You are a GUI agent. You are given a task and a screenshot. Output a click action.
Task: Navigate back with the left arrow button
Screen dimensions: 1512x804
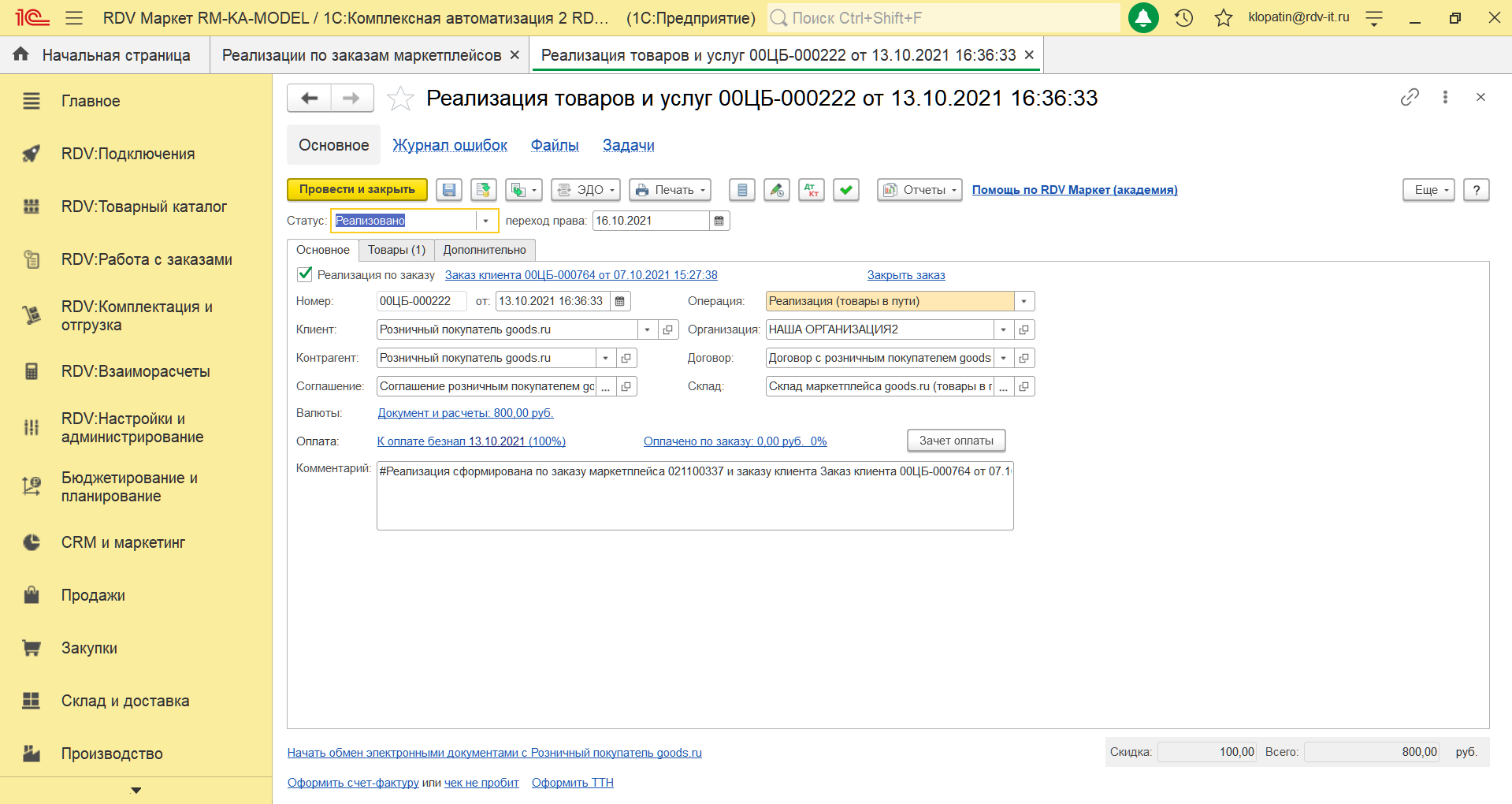[x=310, y=99]
